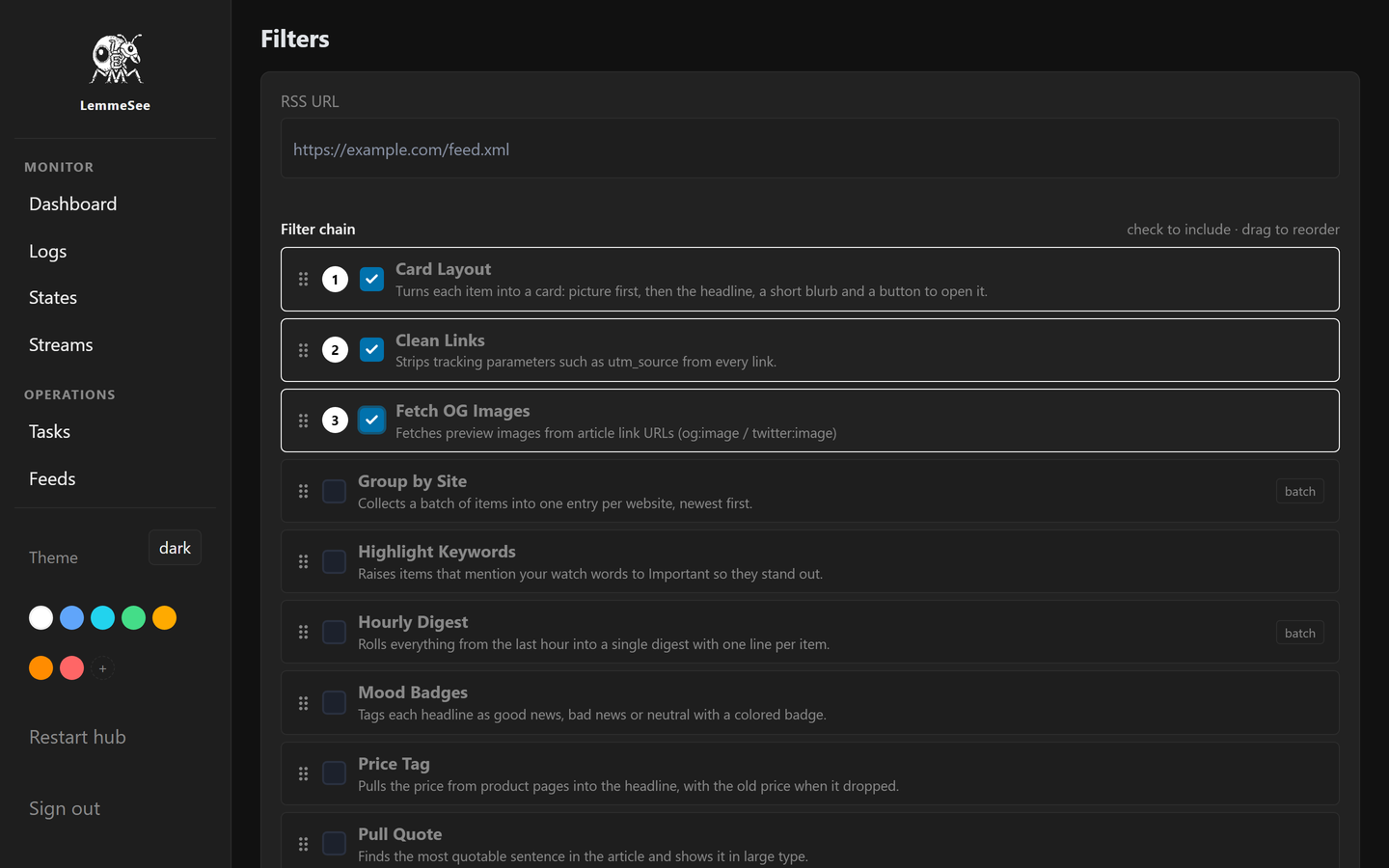Enable the Highlight Keywords filter

click(334, 561)
